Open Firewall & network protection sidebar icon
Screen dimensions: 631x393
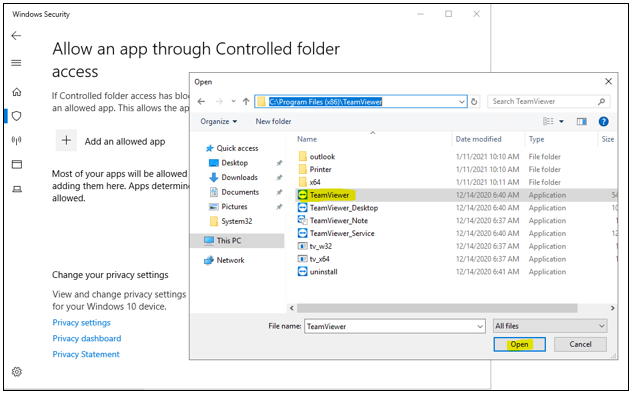click(16, 140)
